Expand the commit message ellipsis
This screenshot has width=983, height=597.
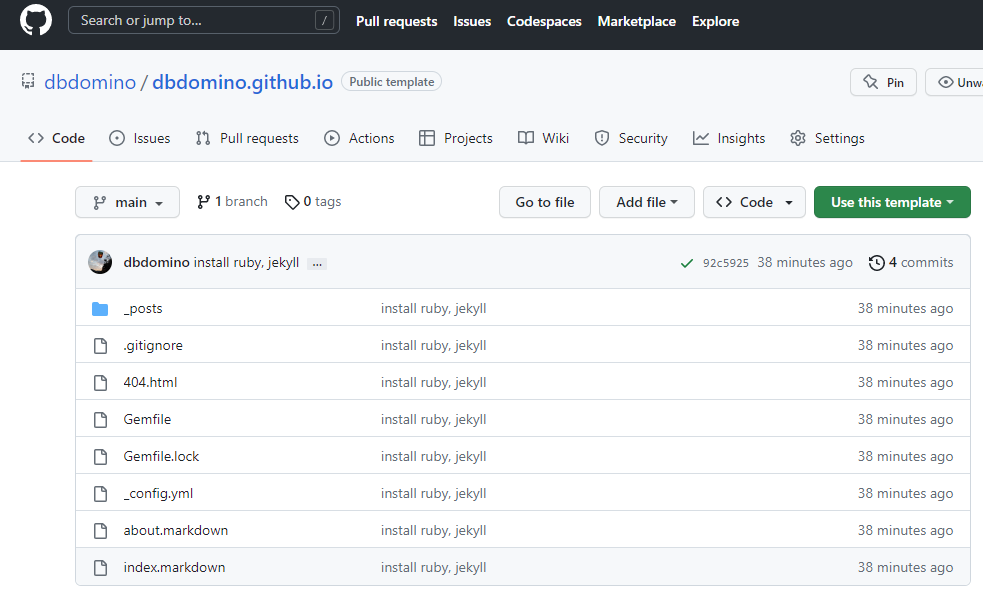point(317,264)
